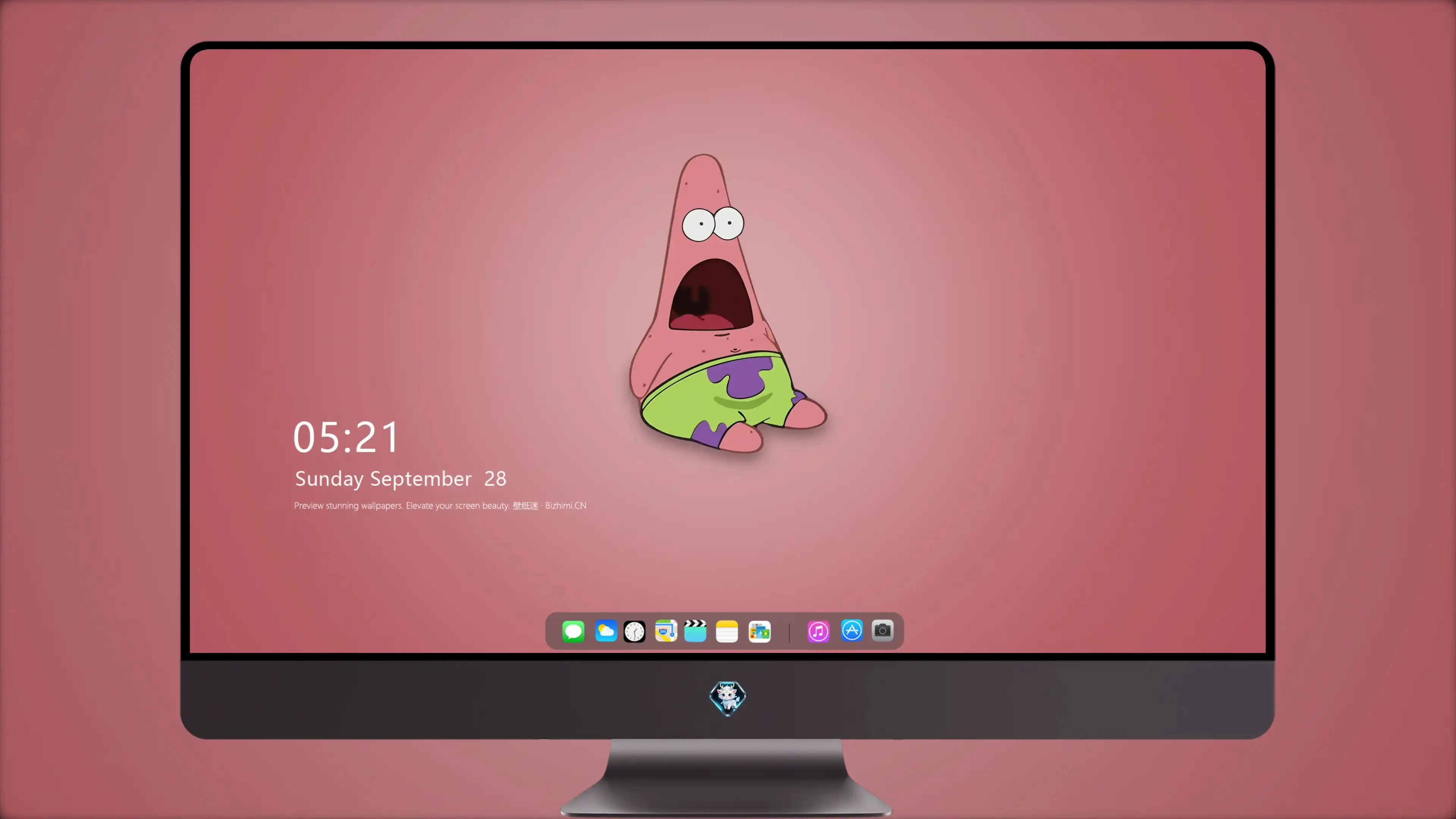
Task: Open the blue App Store icon
Action: (852, 631)
